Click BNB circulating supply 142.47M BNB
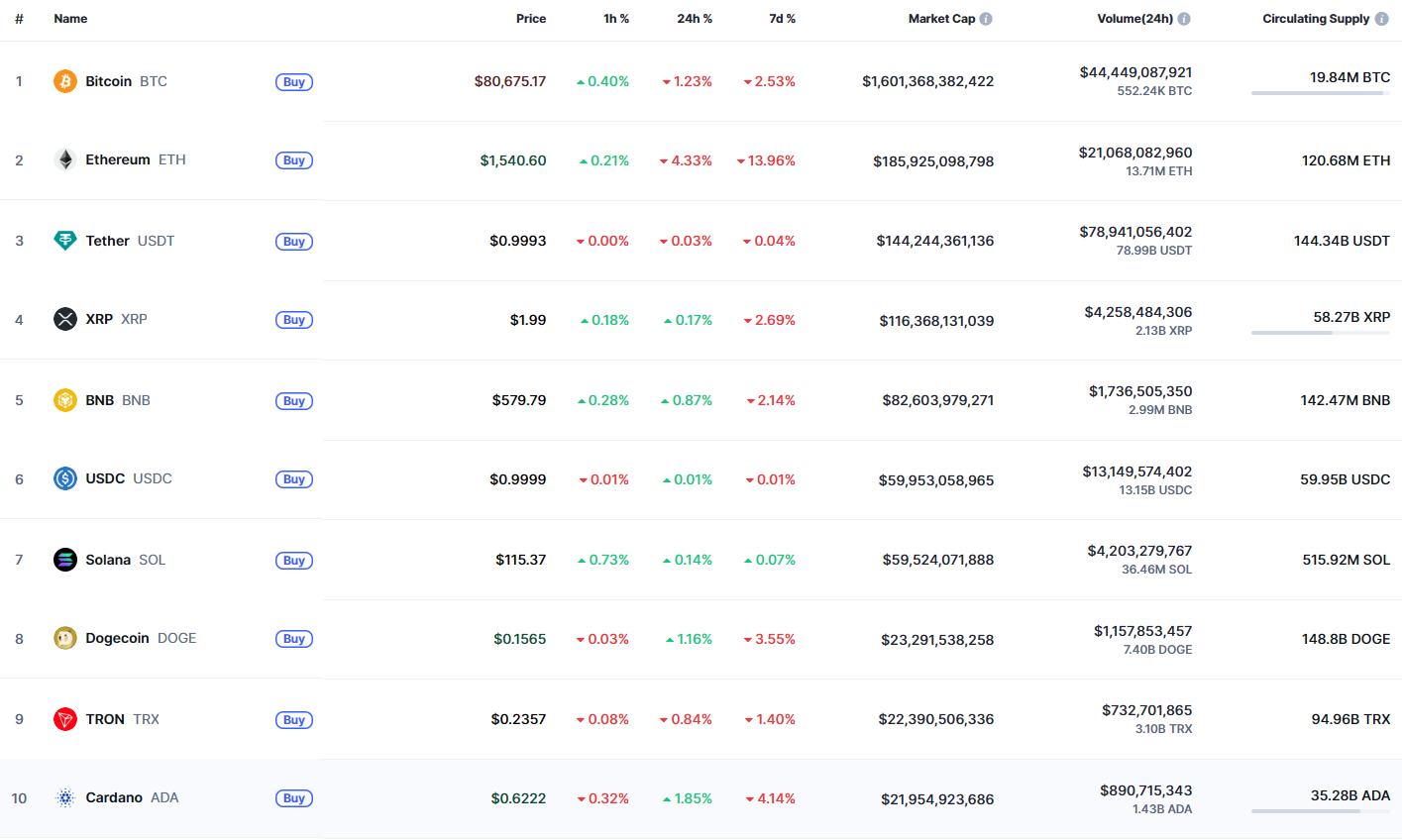 [1346, 400]
